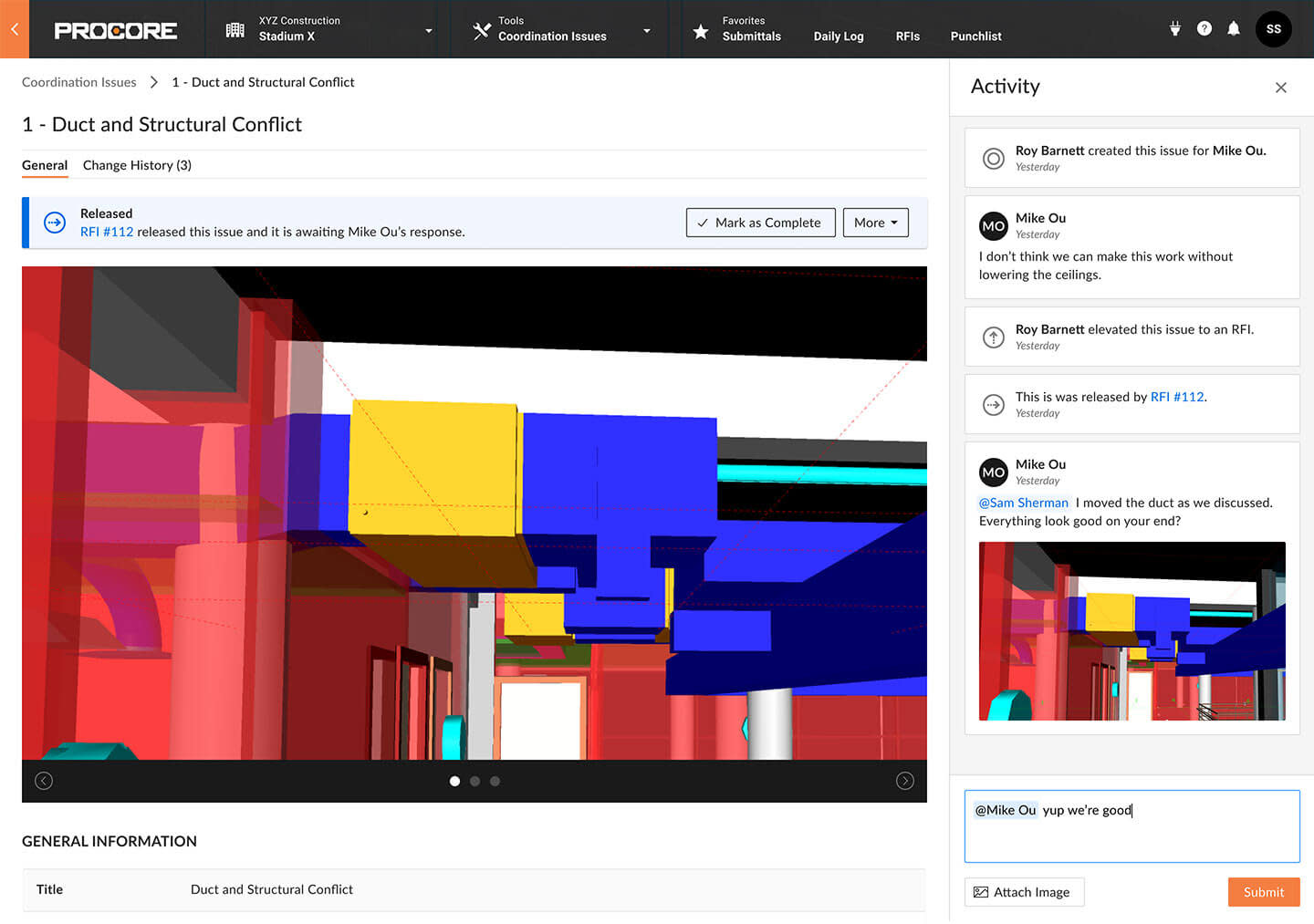
Task: Expand the More options menu
Action: click(x=875, y=222)
